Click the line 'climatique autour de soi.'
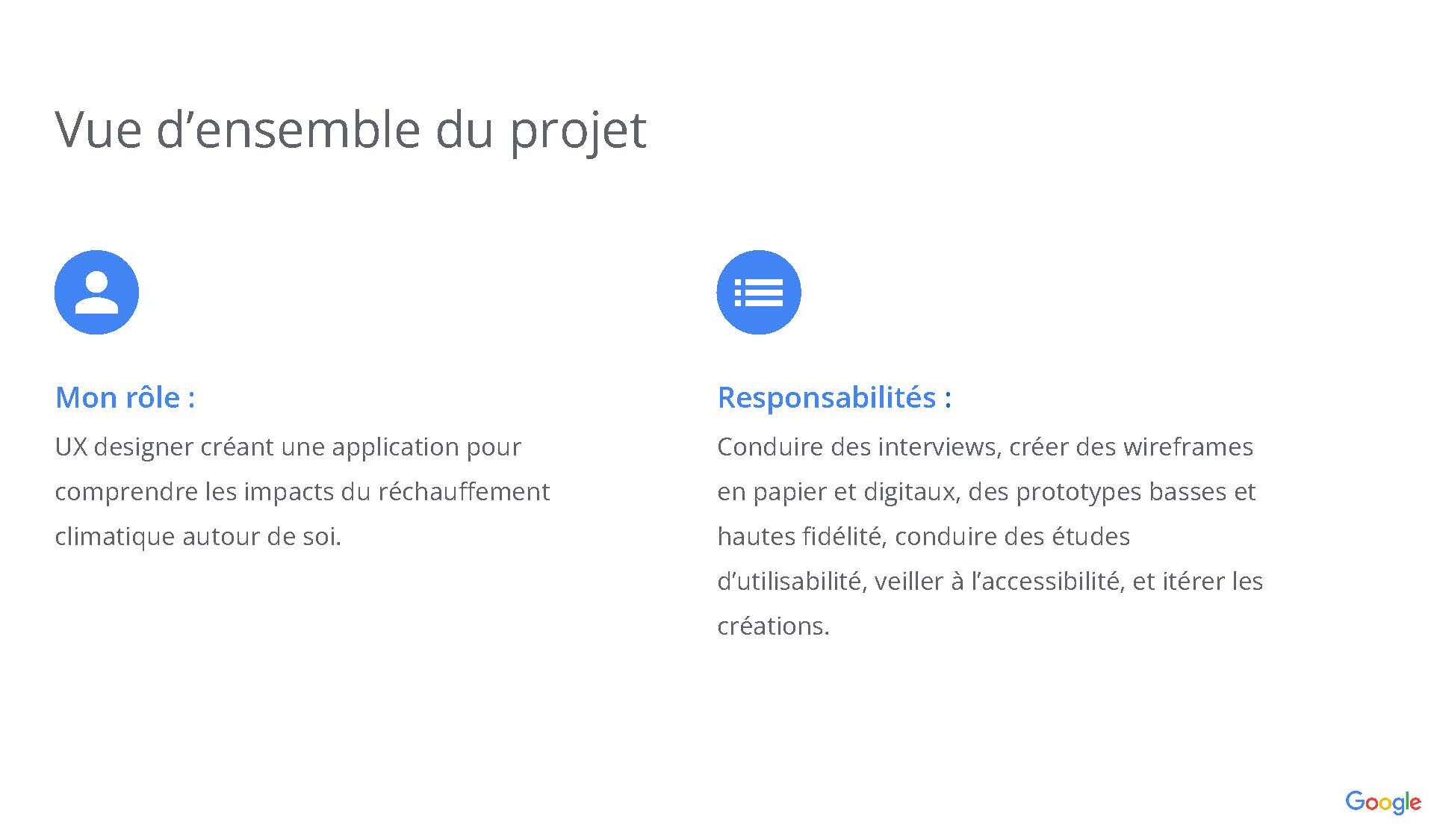Viewport: 1434px width, 840px height. tap(198, 537)
